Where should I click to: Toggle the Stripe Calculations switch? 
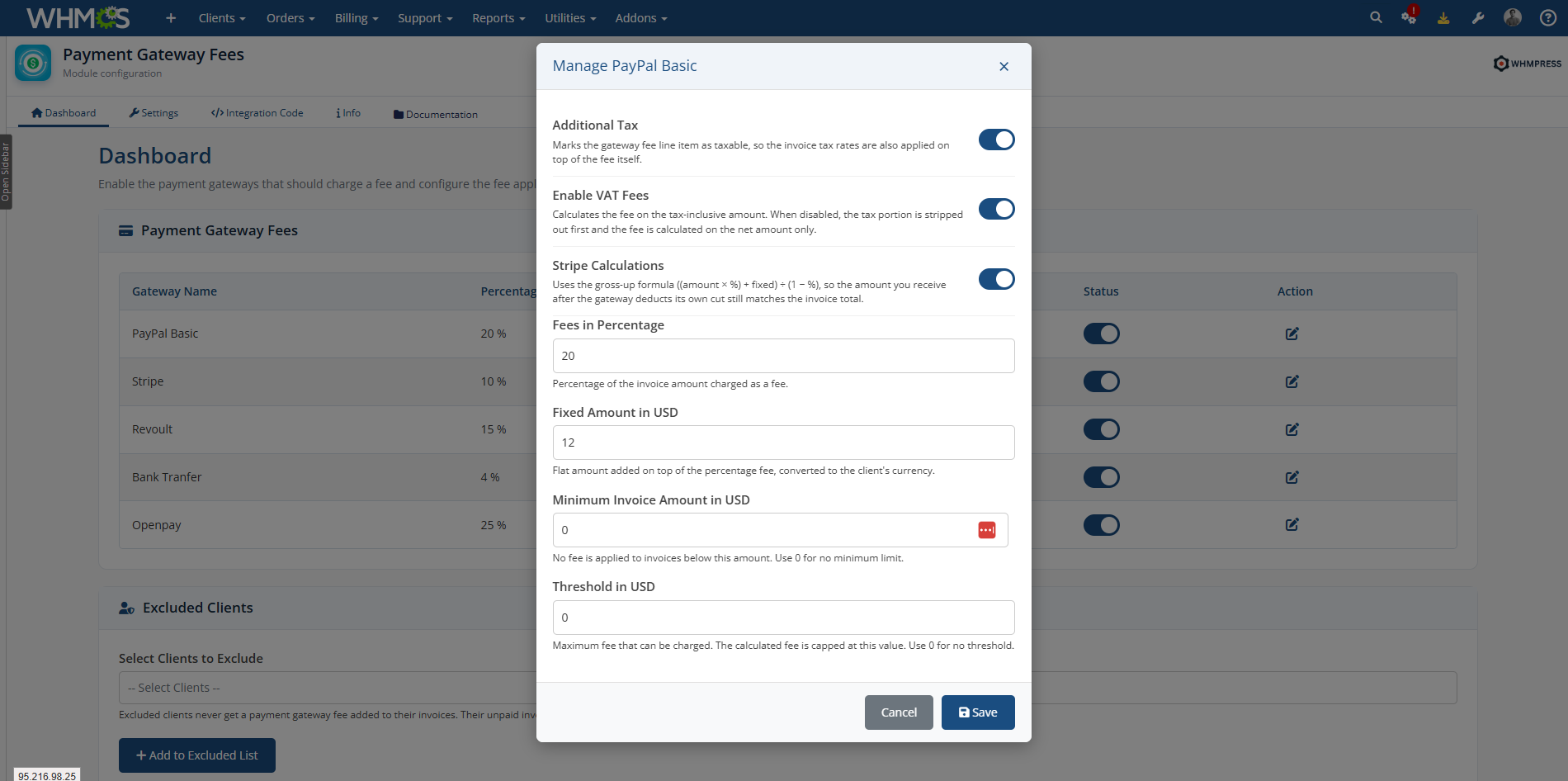click(997, 279)
